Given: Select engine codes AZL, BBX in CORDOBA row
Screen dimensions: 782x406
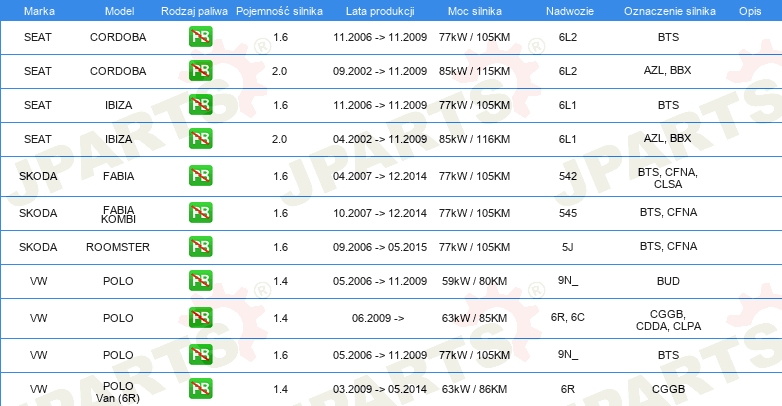Looking at the screenshot, I should pos(667,70).
